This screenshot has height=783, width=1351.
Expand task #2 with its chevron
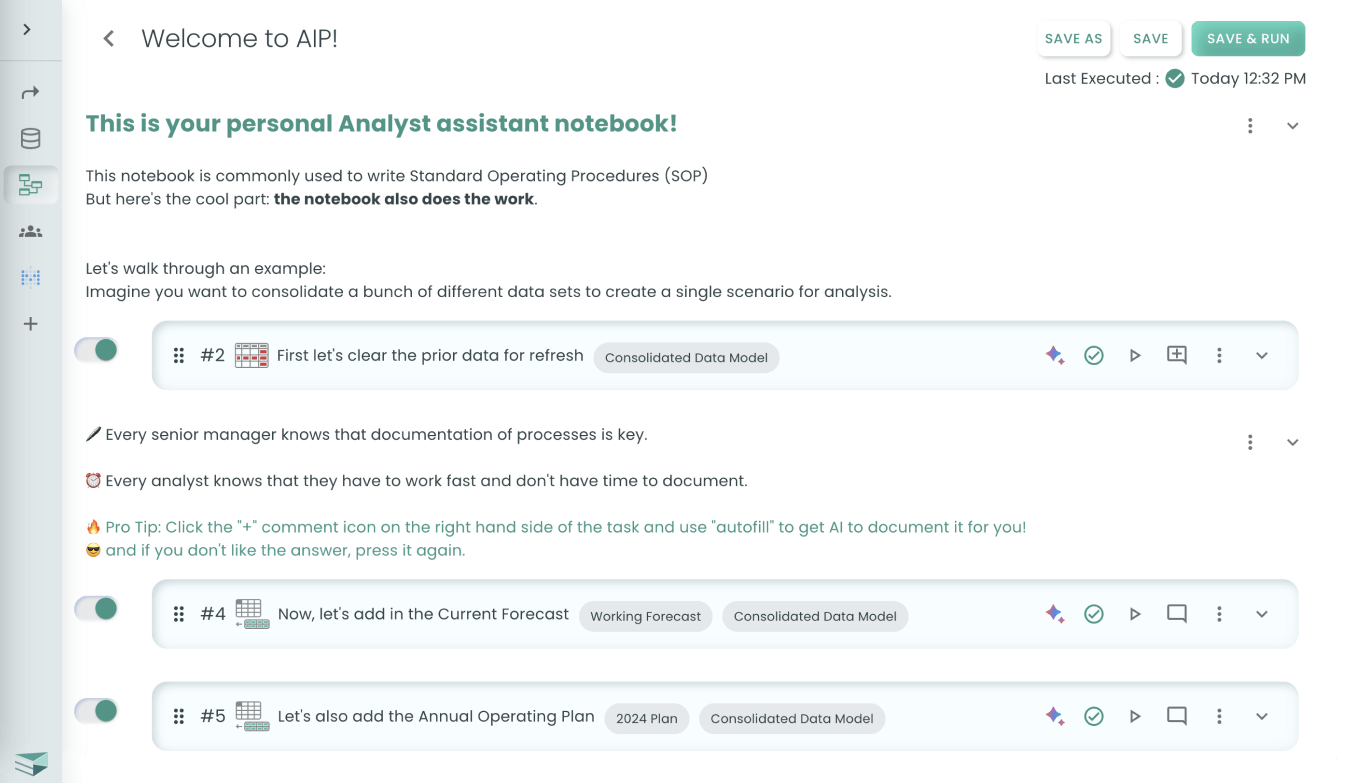(1261, 355)
